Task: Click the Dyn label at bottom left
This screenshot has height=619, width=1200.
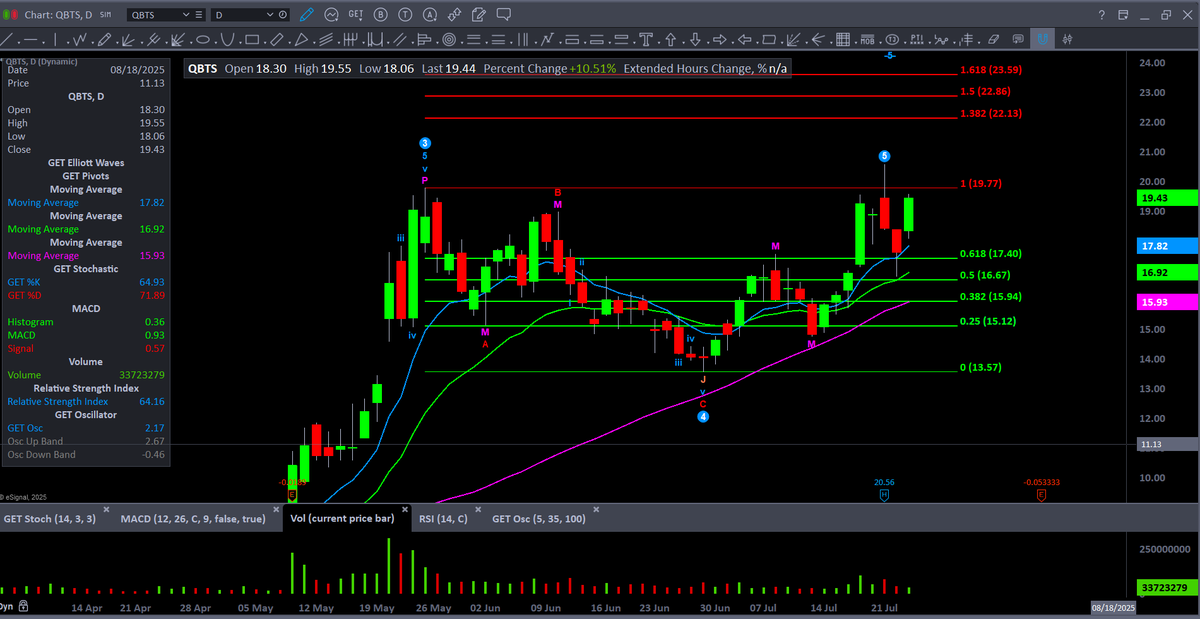Action: pyautogui.click(x=6, y=607)
